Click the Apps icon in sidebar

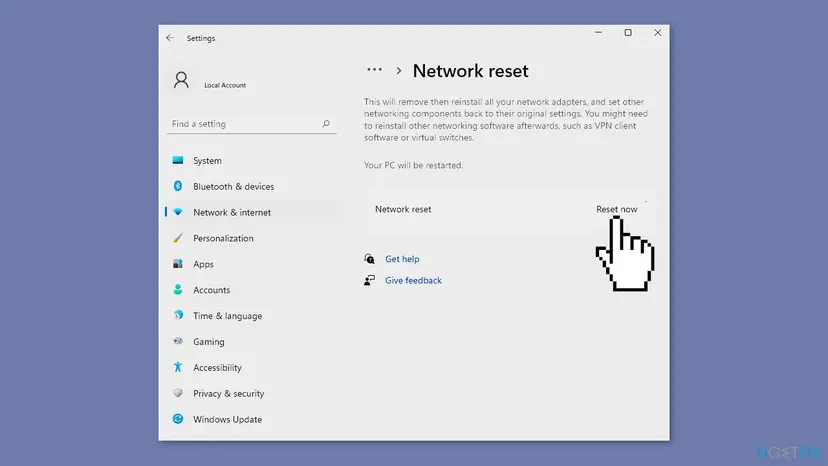click(178, 264)
